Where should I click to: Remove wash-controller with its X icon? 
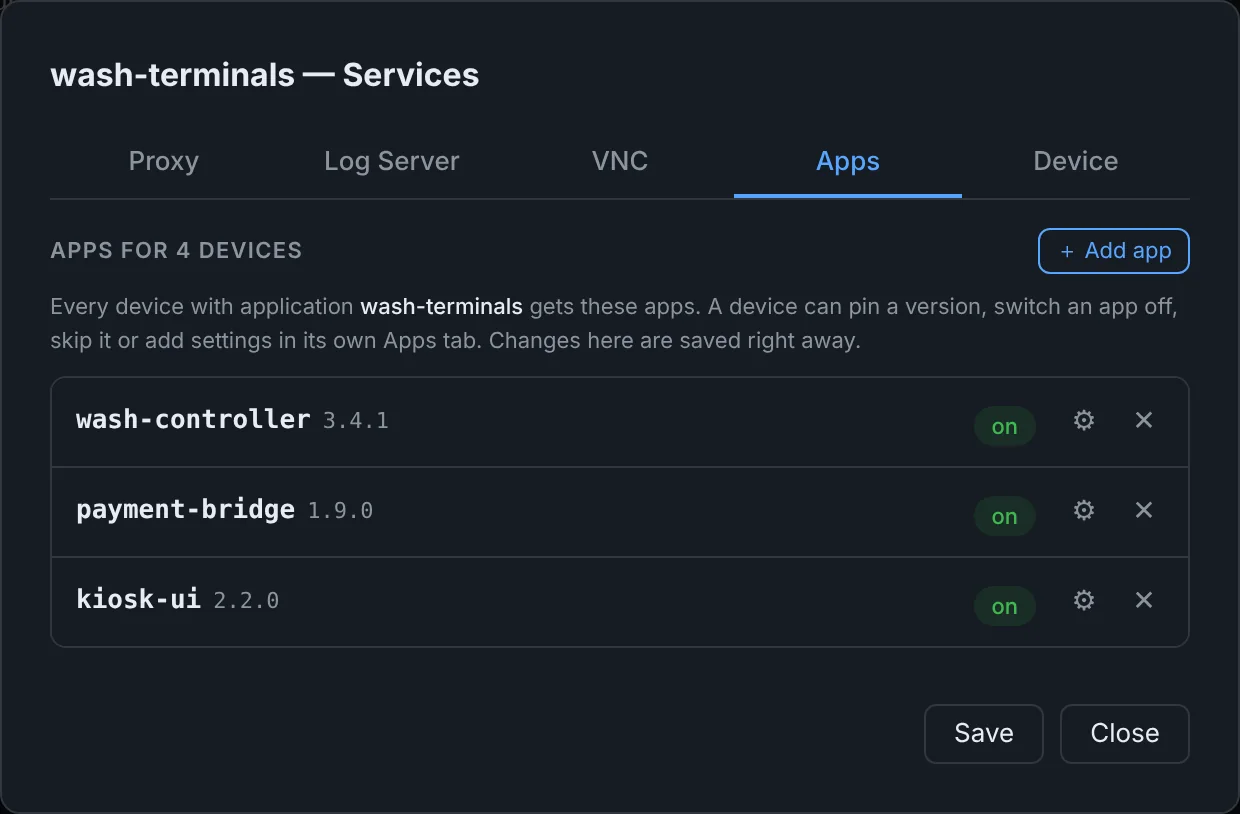[1144, 420]
